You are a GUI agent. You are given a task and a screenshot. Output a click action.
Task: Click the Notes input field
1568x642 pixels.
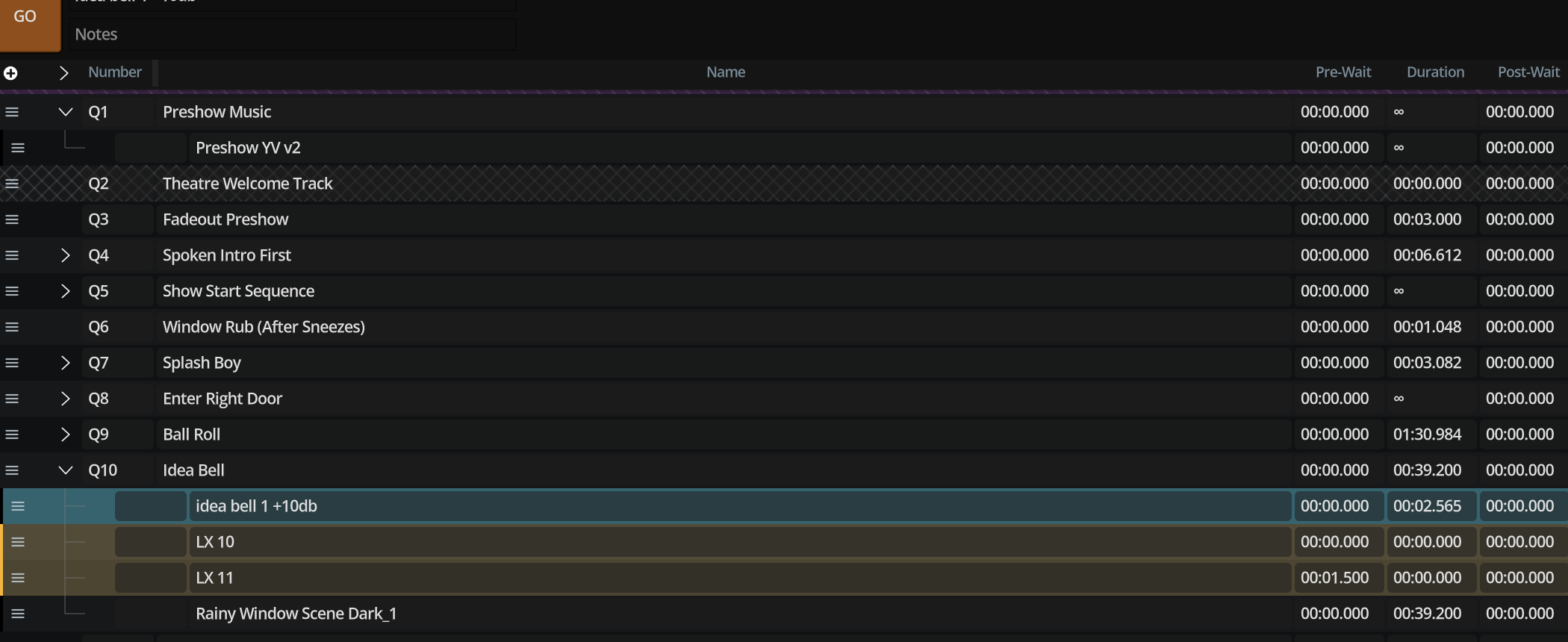pyautogui.click(x=293, y=34)
